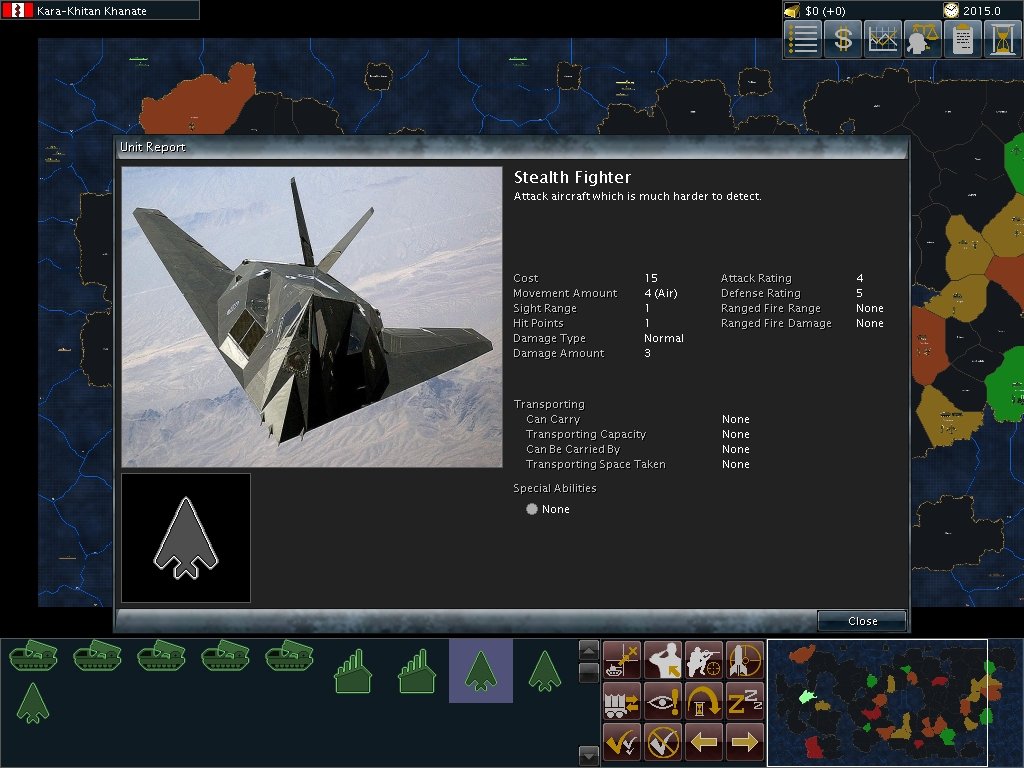Click the world minimap
The width and height of the screenshot is (1024, 768).
pos(877,702)
